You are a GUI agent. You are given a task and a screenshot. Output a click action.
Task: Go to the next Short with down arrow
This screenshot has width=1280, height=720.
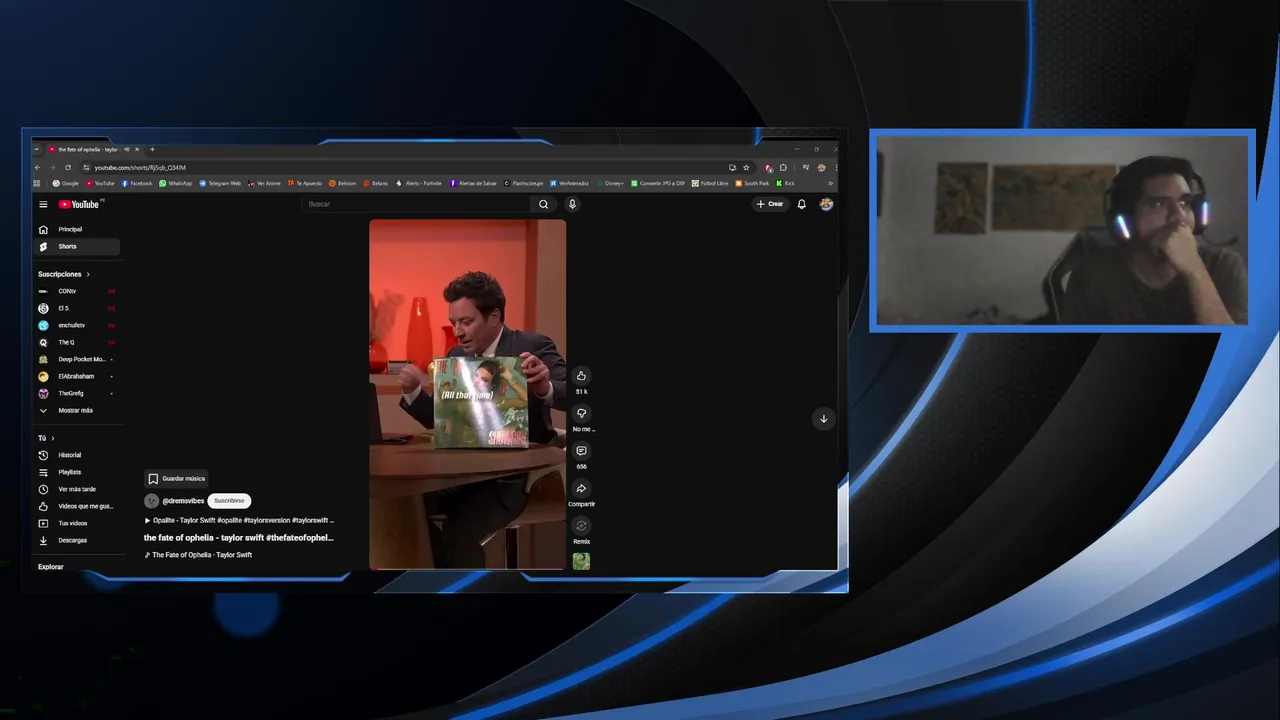(823, 418)
